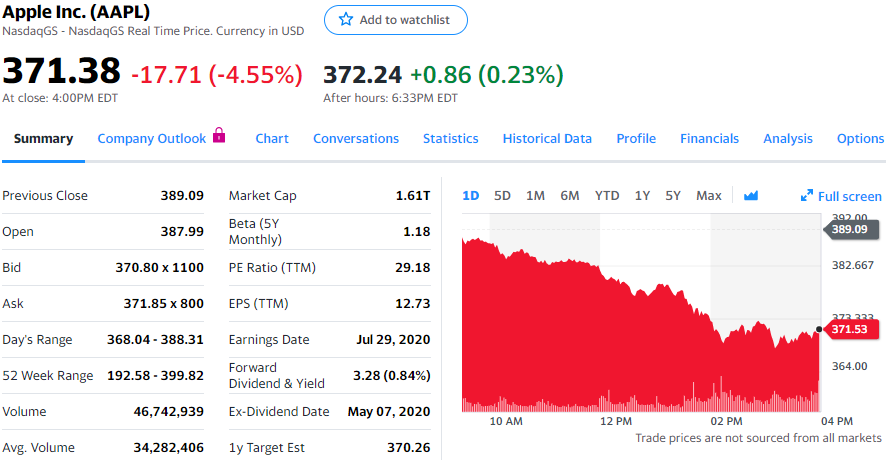Go to the Financials tab

pos(709,139)
